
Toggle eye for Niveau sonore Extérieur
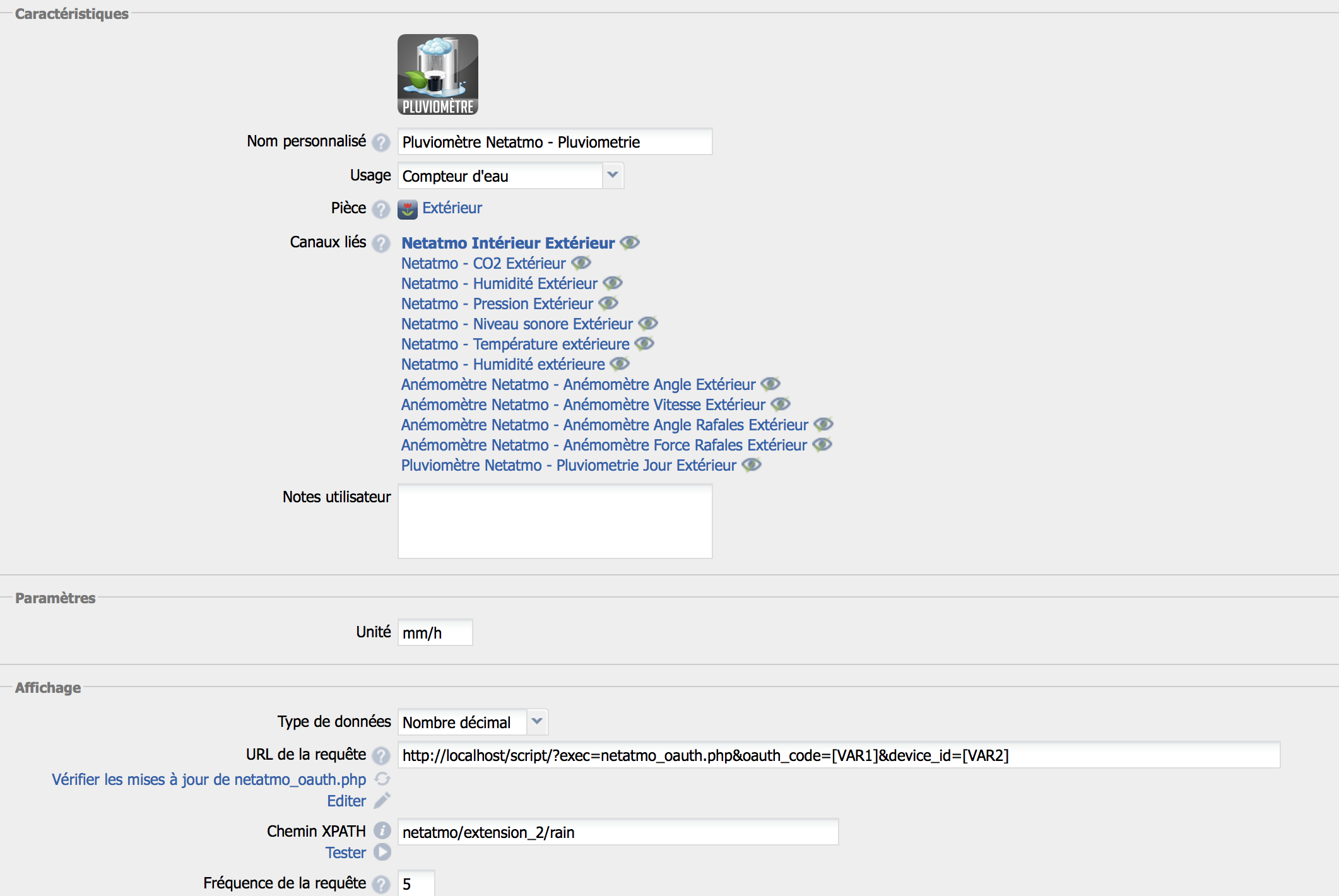pos(648,323)
